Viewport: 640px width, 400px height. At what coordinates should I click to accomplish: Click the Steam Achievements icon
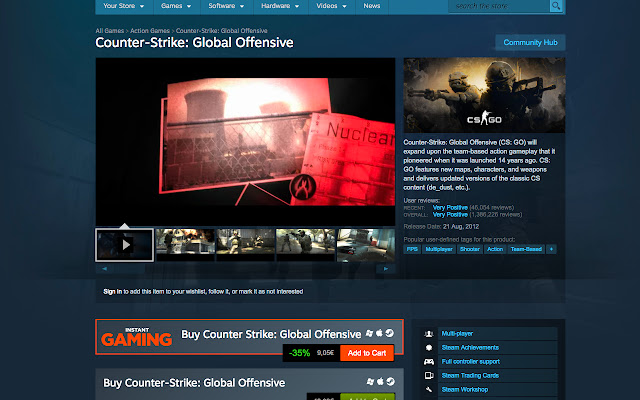pyautogui.click(x=429, y=348)
